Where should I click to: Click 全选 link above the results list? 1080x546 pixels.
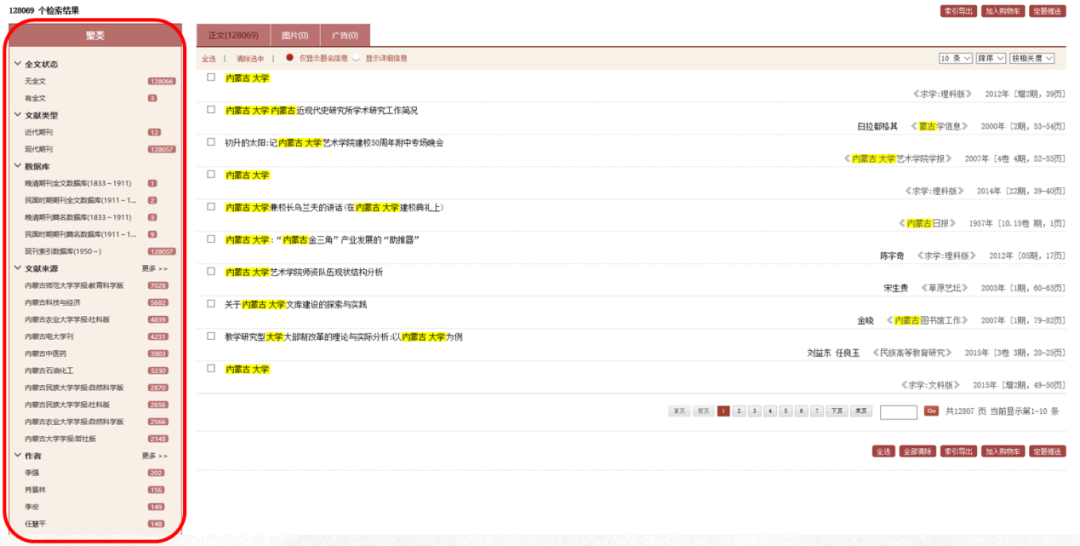(x=209, y=59)
